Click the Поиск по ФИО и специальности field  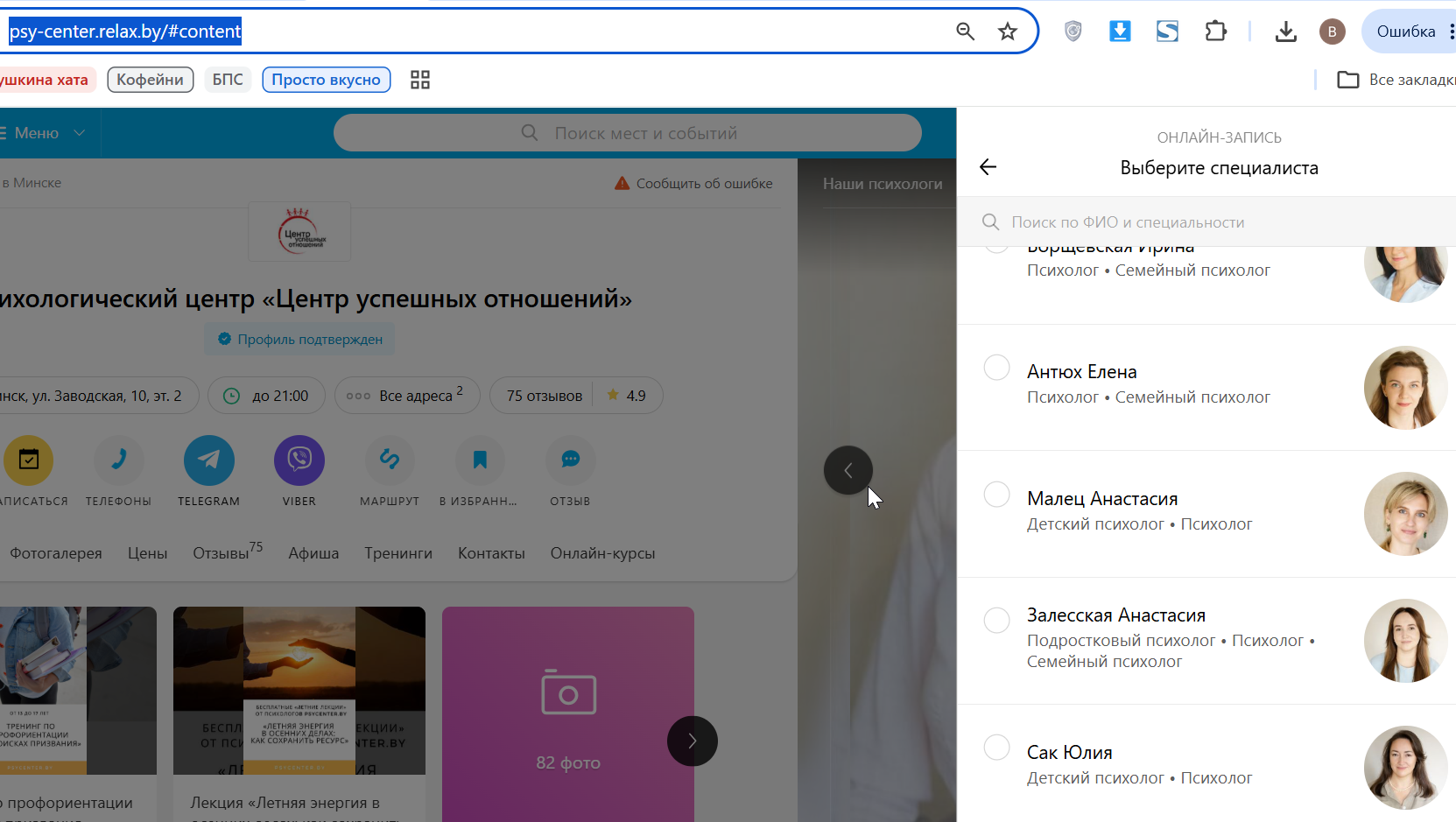pos(1206,222)
